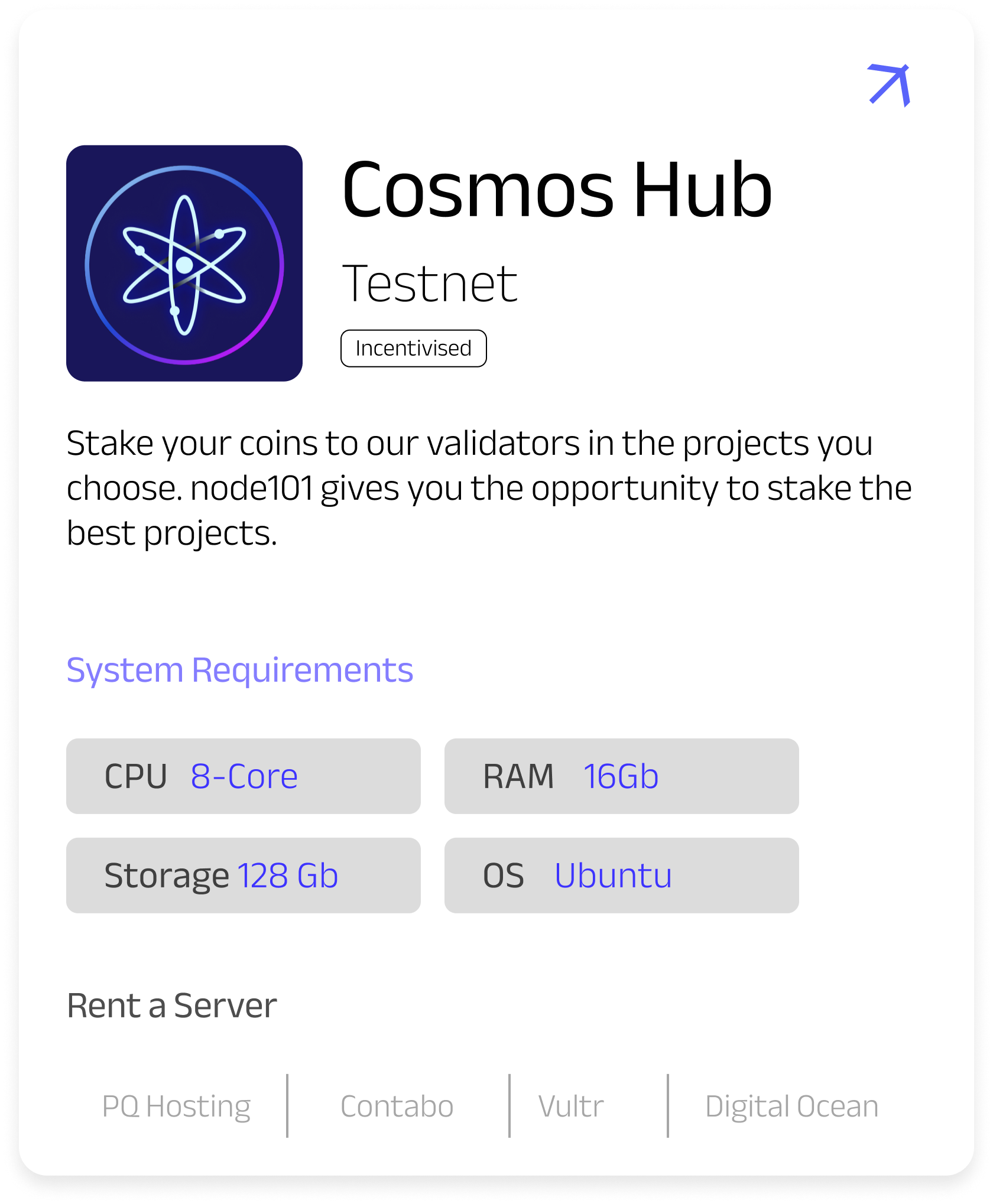The image size is (993, 1204).
Task: Click the Storage label text
Action: (x=166, y=876)
